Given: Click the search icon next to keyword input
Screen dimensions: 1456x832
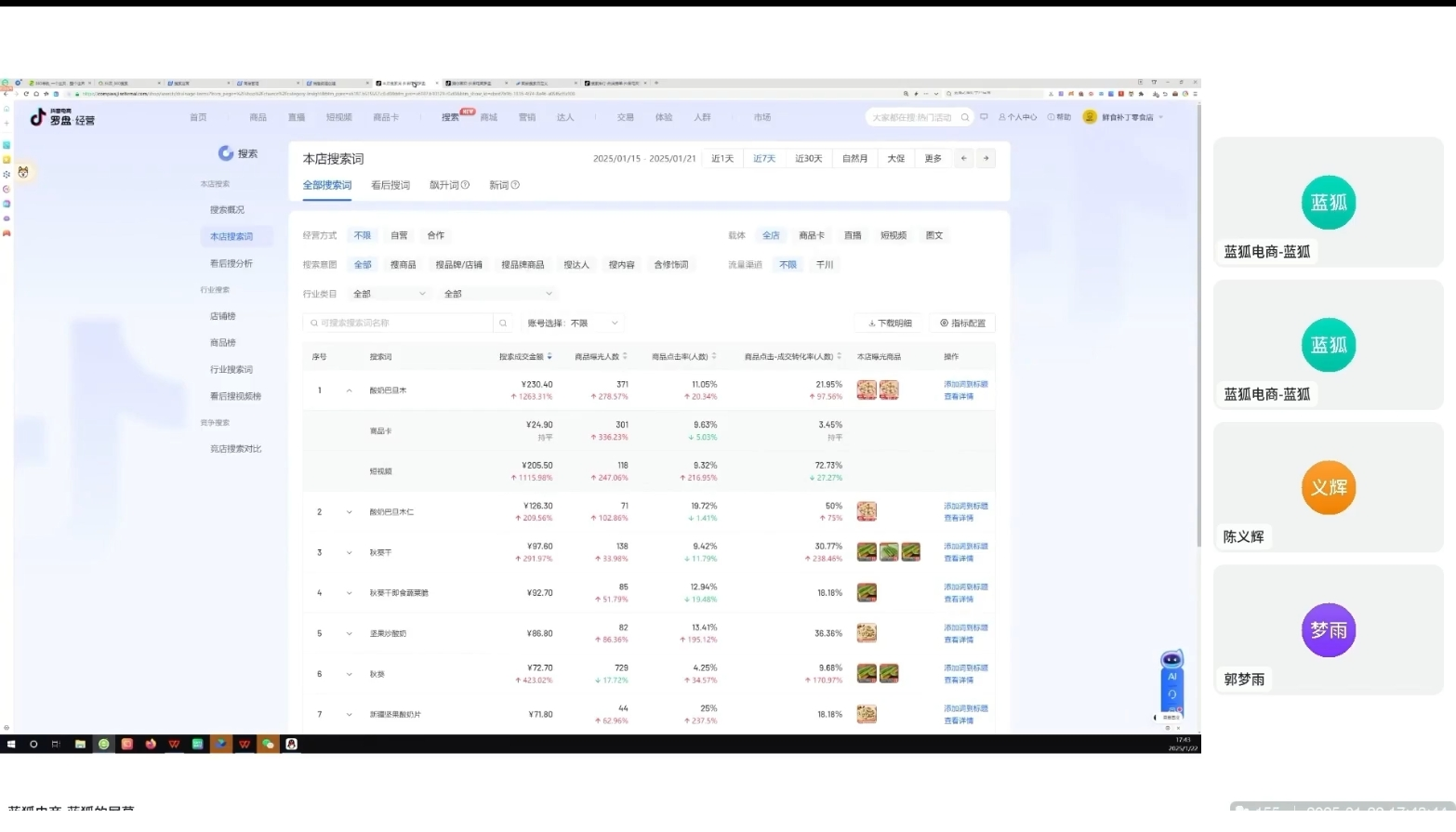Looking at the screenshot, I should 503,324.
